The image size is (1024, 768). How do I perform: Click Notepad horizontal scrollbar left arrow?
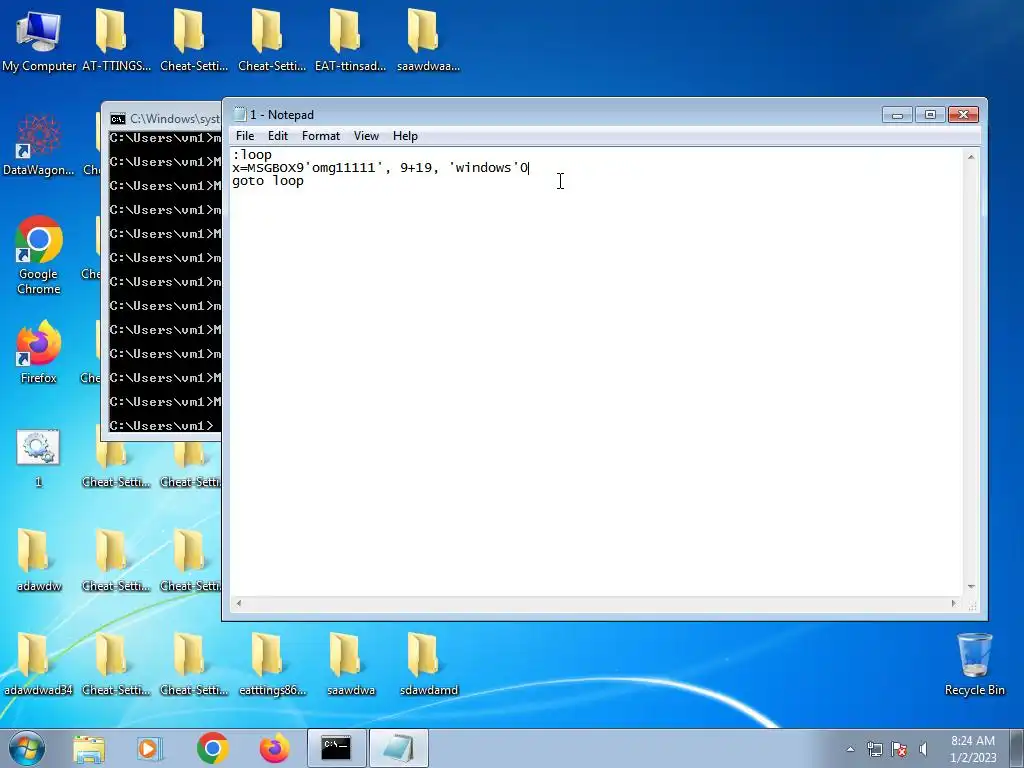click(239, 603)
